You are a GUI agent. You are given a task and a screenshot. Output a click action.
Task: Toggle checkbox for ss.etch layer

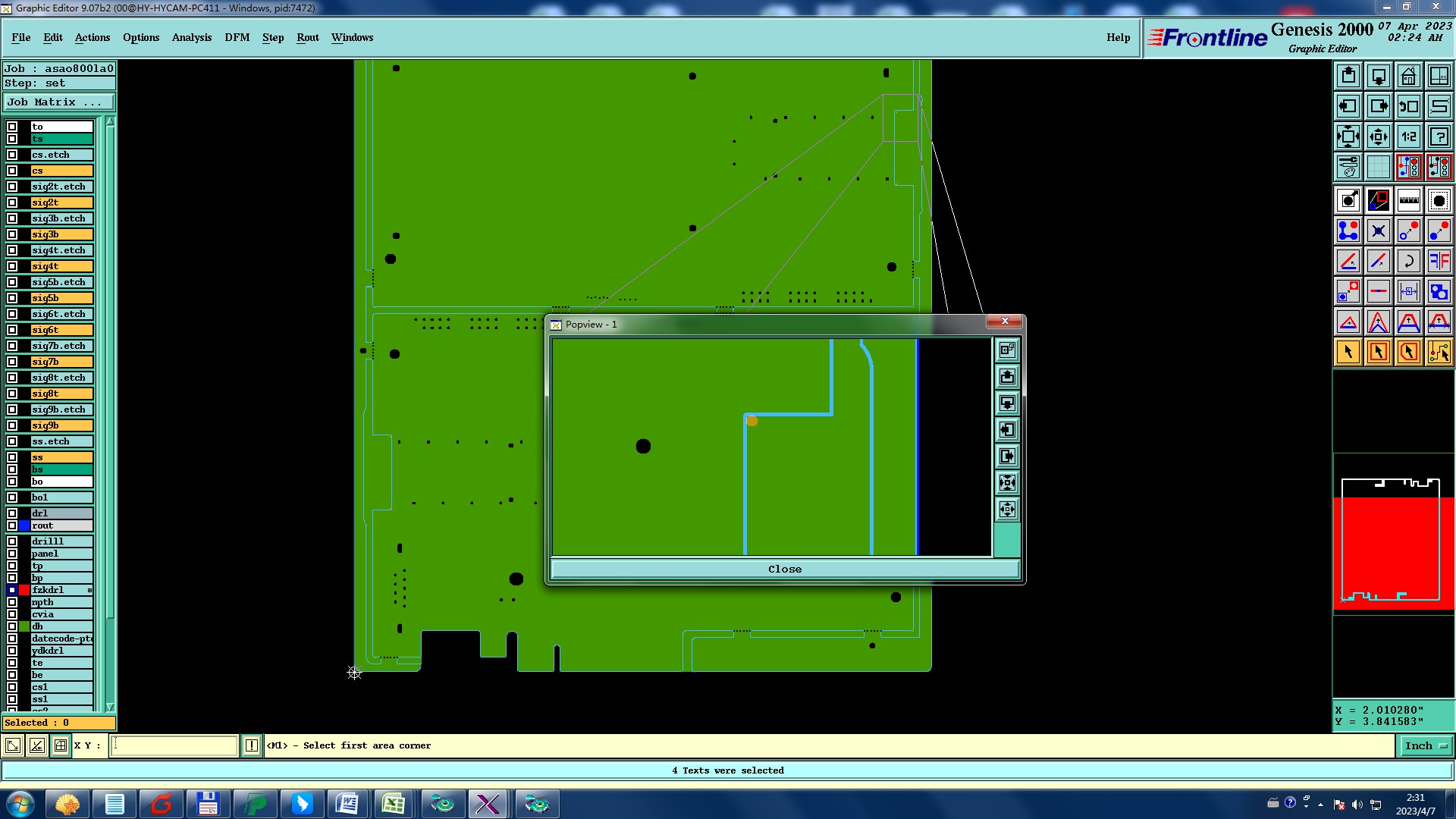[12, 441]
